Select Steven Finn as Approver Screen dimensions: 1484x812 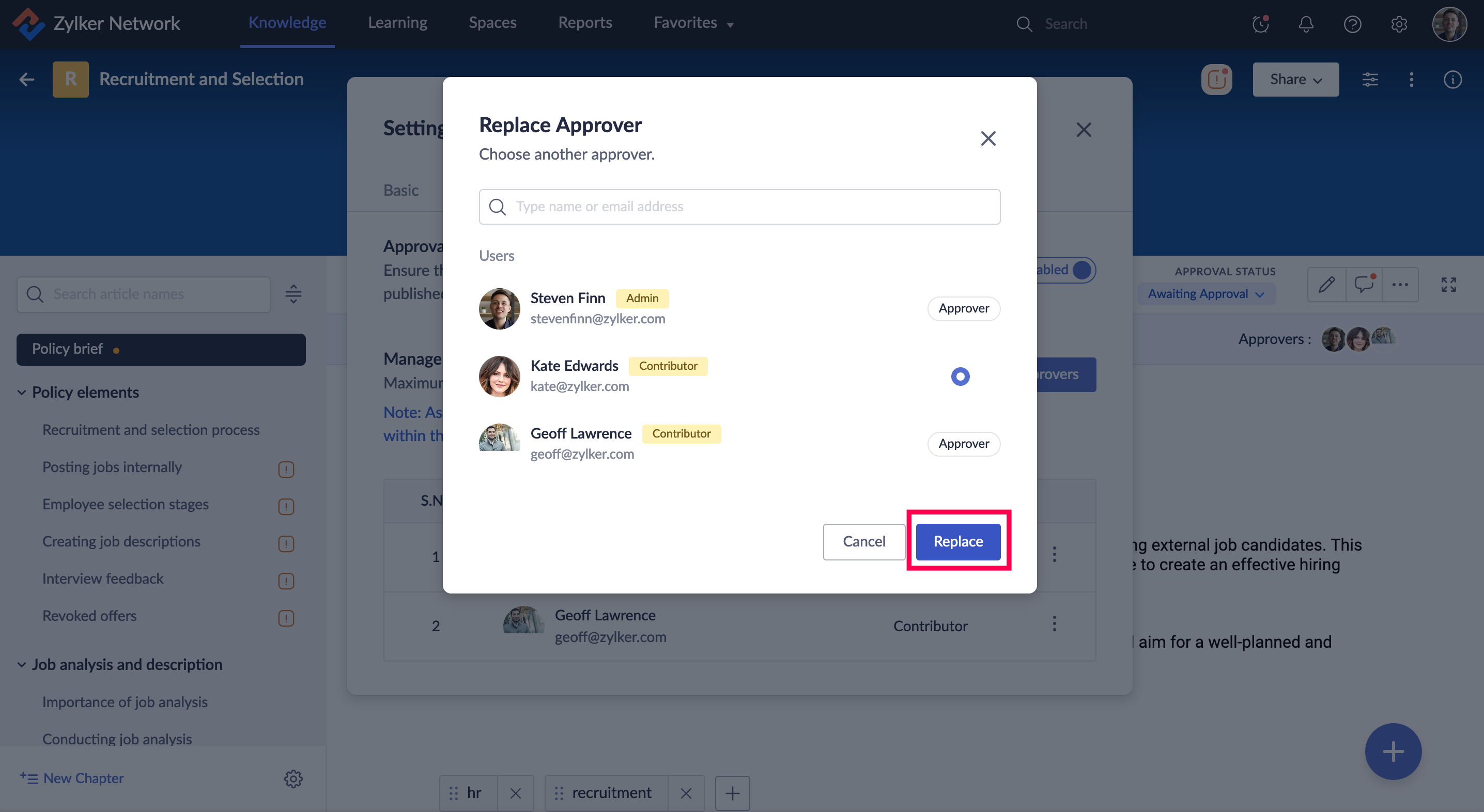963,308
